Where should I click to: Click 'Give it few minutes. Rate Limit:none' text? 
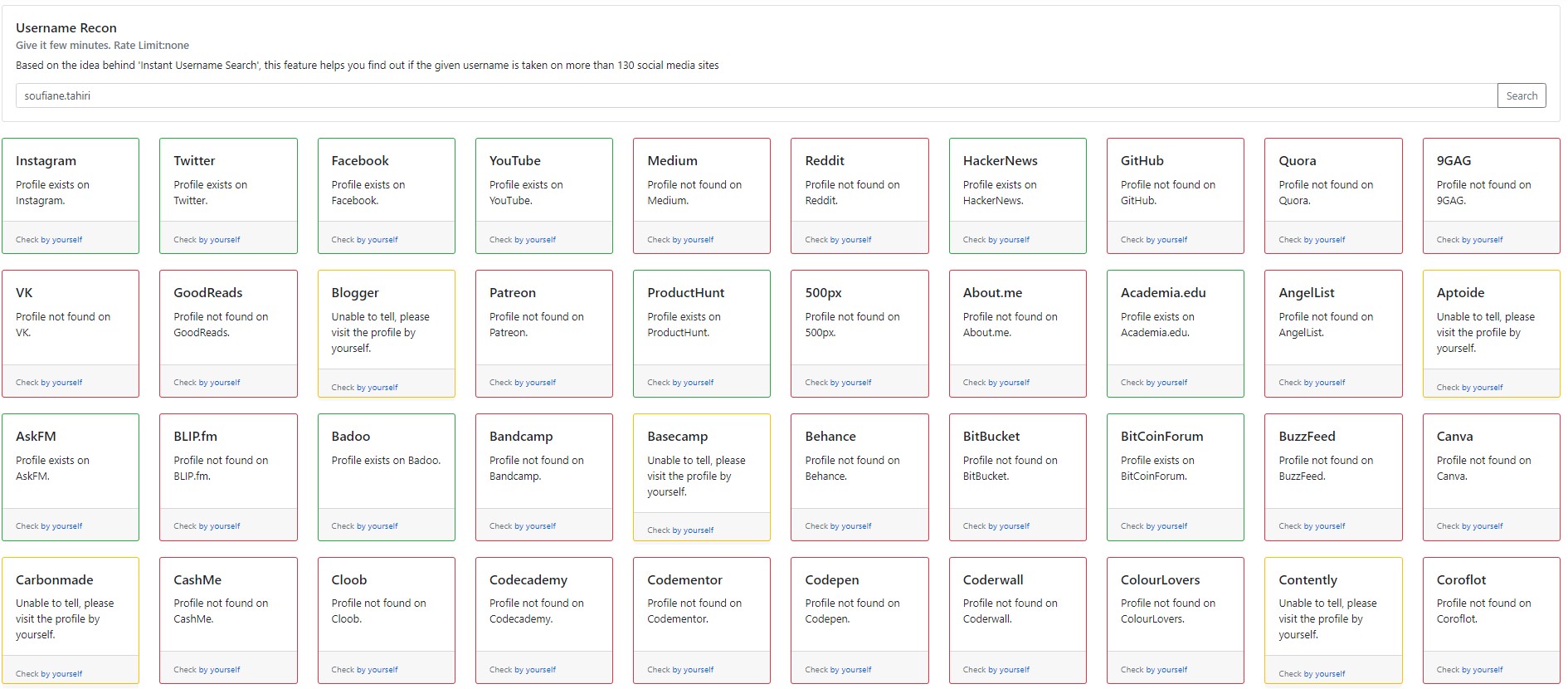click(102, 46)
